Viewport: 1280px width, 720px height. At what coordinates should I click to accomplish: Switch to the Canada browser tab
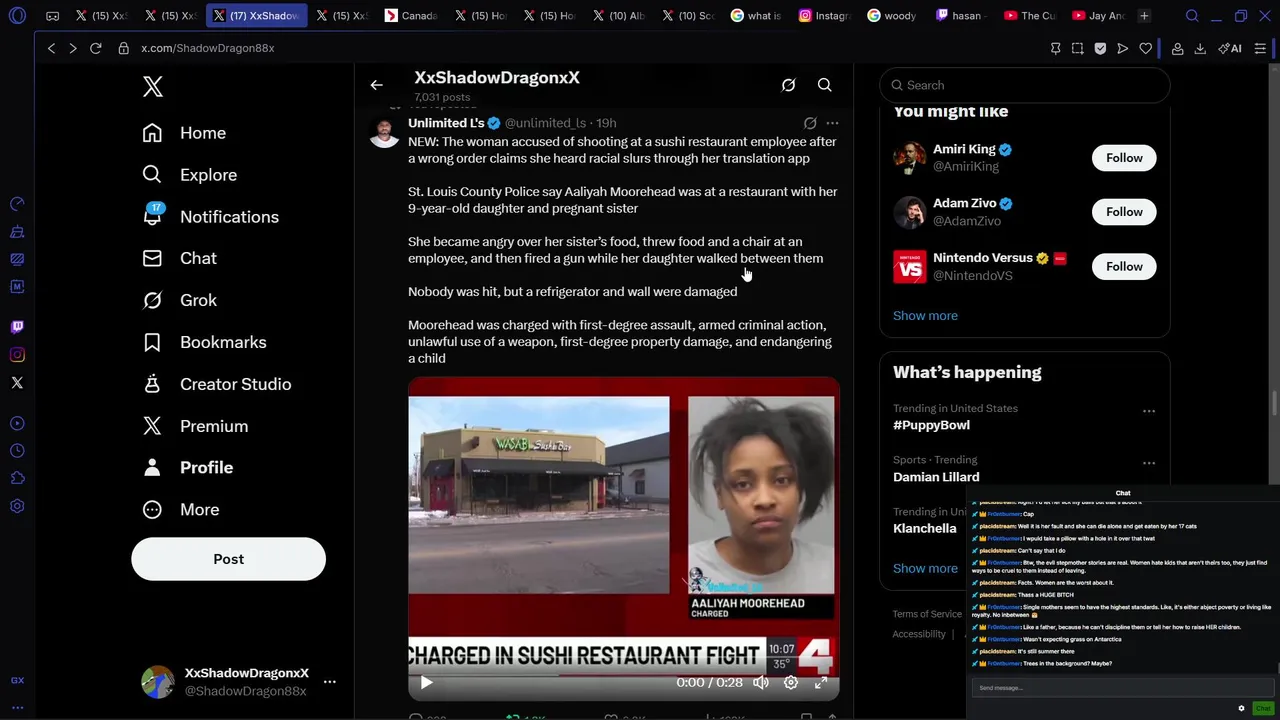click(x=412, y=16)
